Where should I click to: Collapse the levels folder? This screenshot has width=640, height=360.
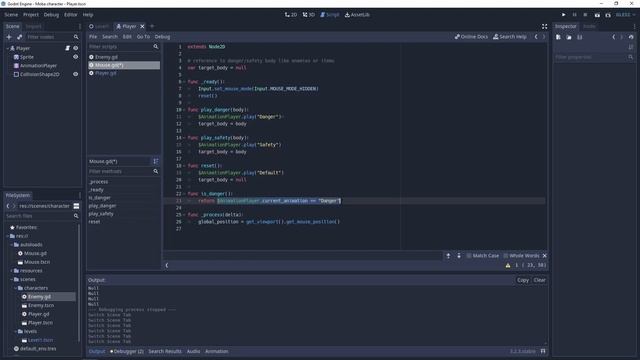[x=16, y=331]
